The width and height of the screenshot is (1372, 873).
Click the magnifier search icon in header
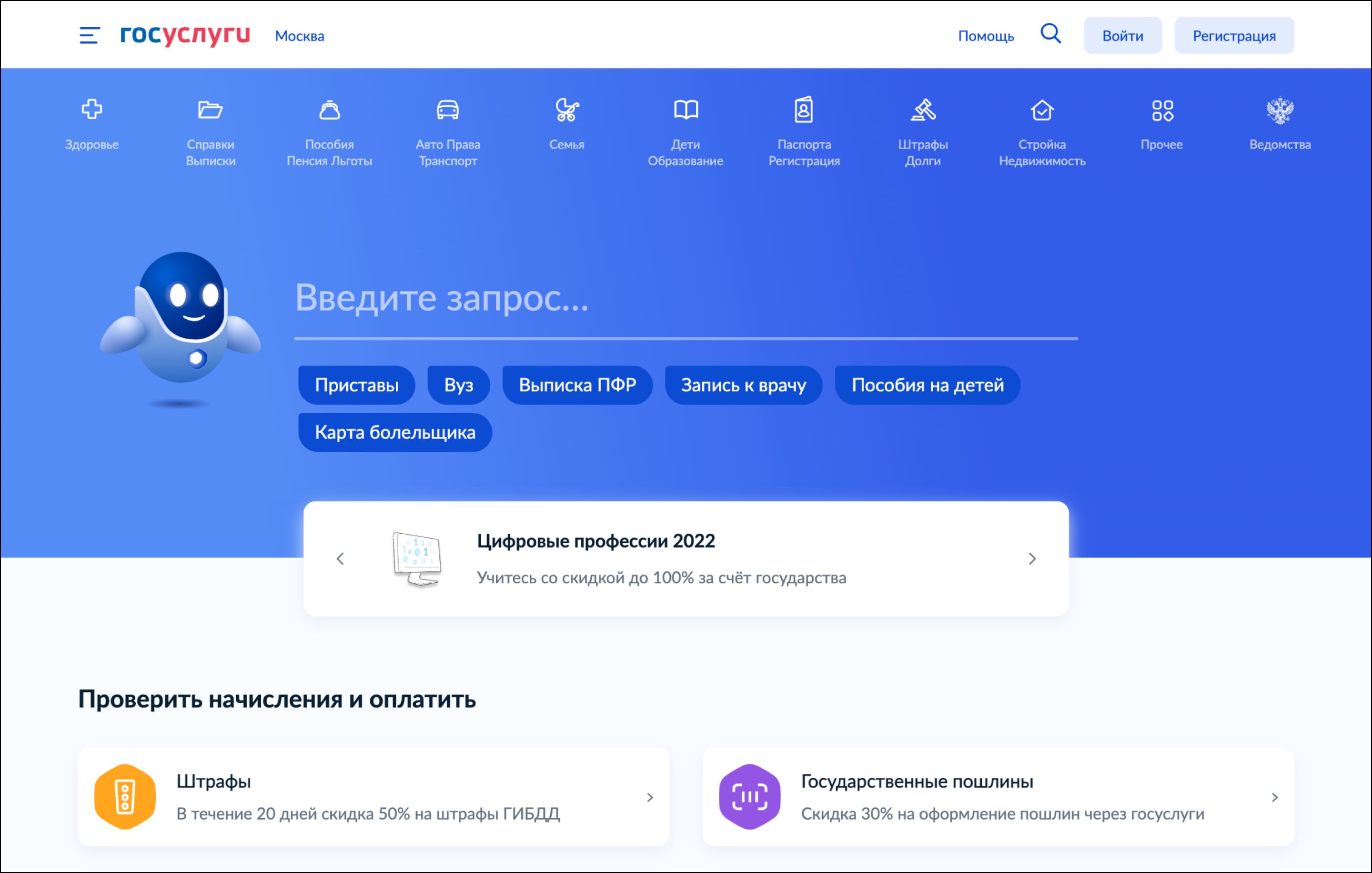[1050, 34]
